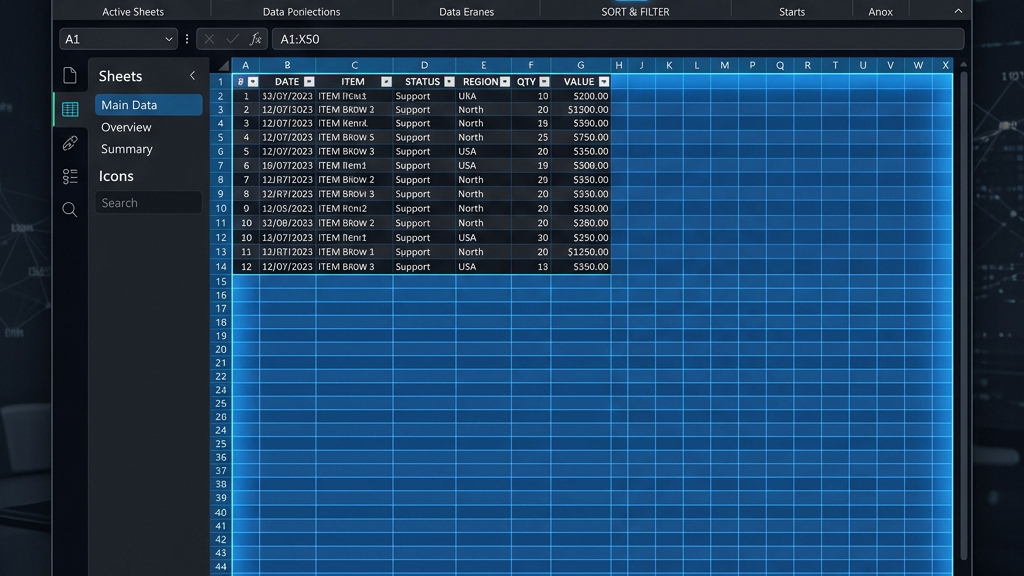Click the fx insert function icon
Image resolution: width=1024 pixels, height=576 pixels.
[256, 39]
